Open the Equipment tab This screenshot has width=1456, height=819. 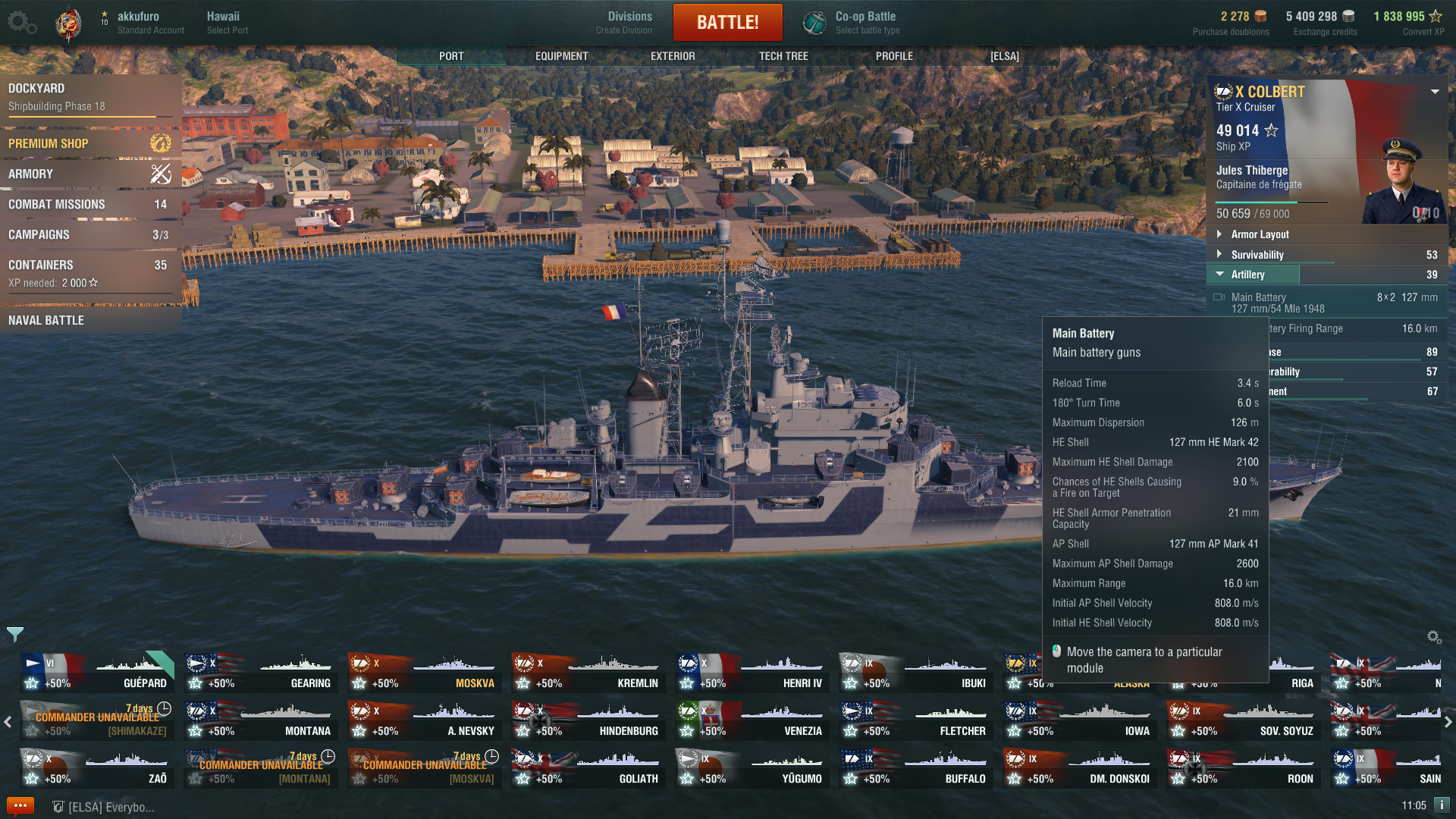tap(561, 56)
